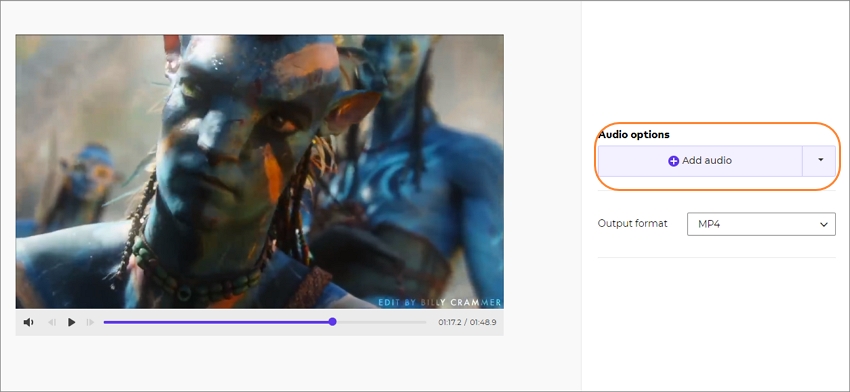Image resolution: width=850 pixels, height=392 pixels.
Task: Click the Add audio label text
Action: click(707, 161)
